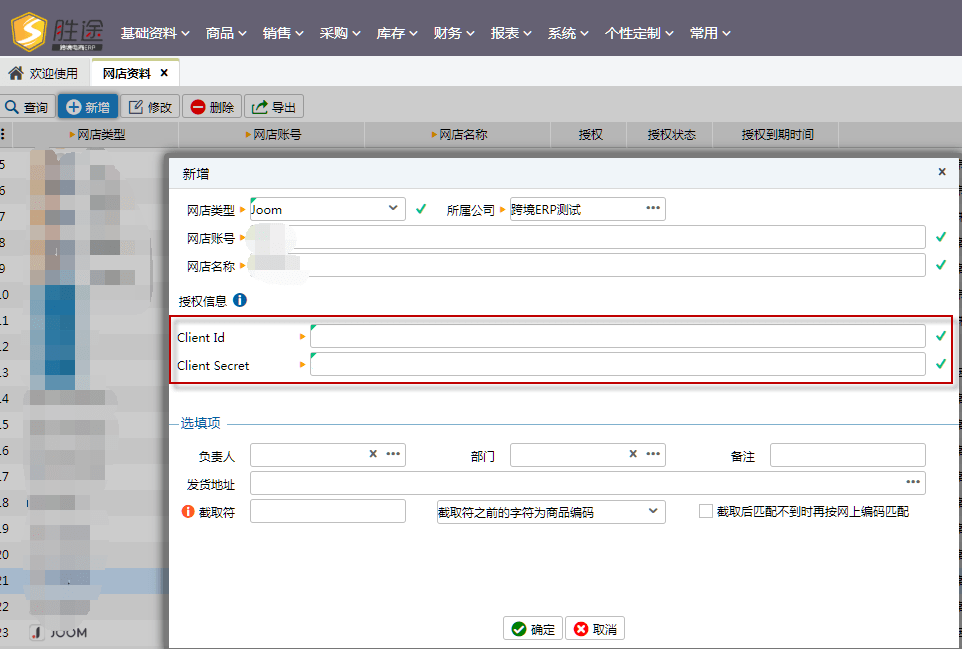Screen dimensions: 962x649
Task: Click the 导出 export button
Action: click(274, 107)
